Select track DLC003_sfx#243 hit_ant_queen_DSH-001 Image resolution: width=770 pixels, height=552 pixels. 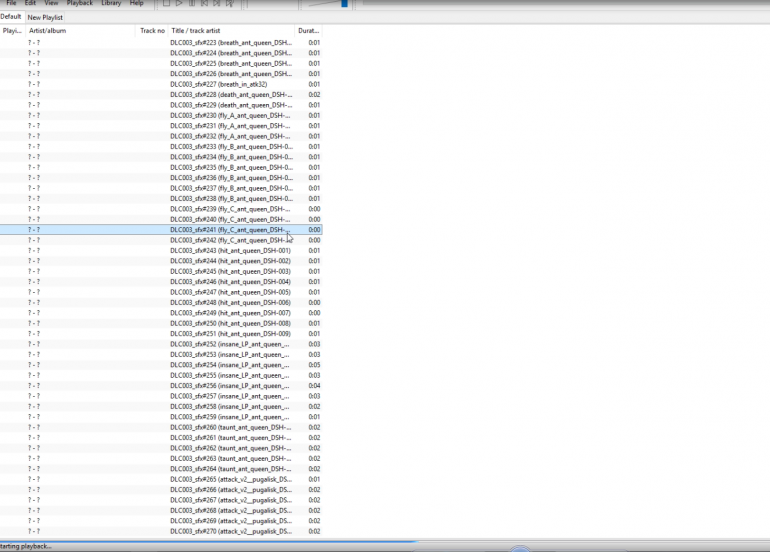click(230, 250)
